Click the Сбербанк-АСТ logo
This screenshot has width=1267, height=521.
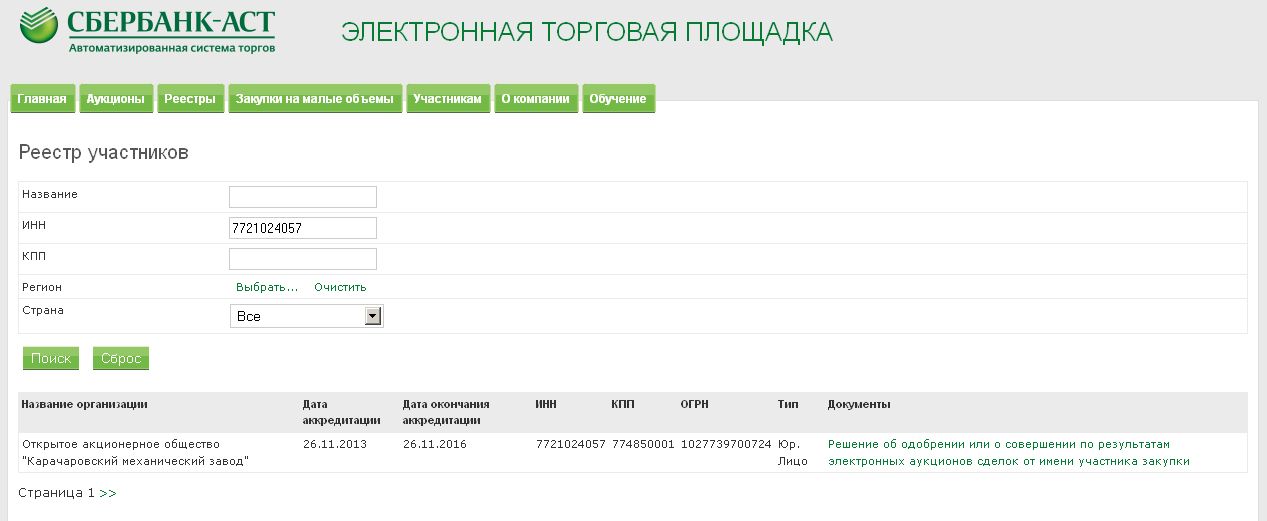coord(148,31)
